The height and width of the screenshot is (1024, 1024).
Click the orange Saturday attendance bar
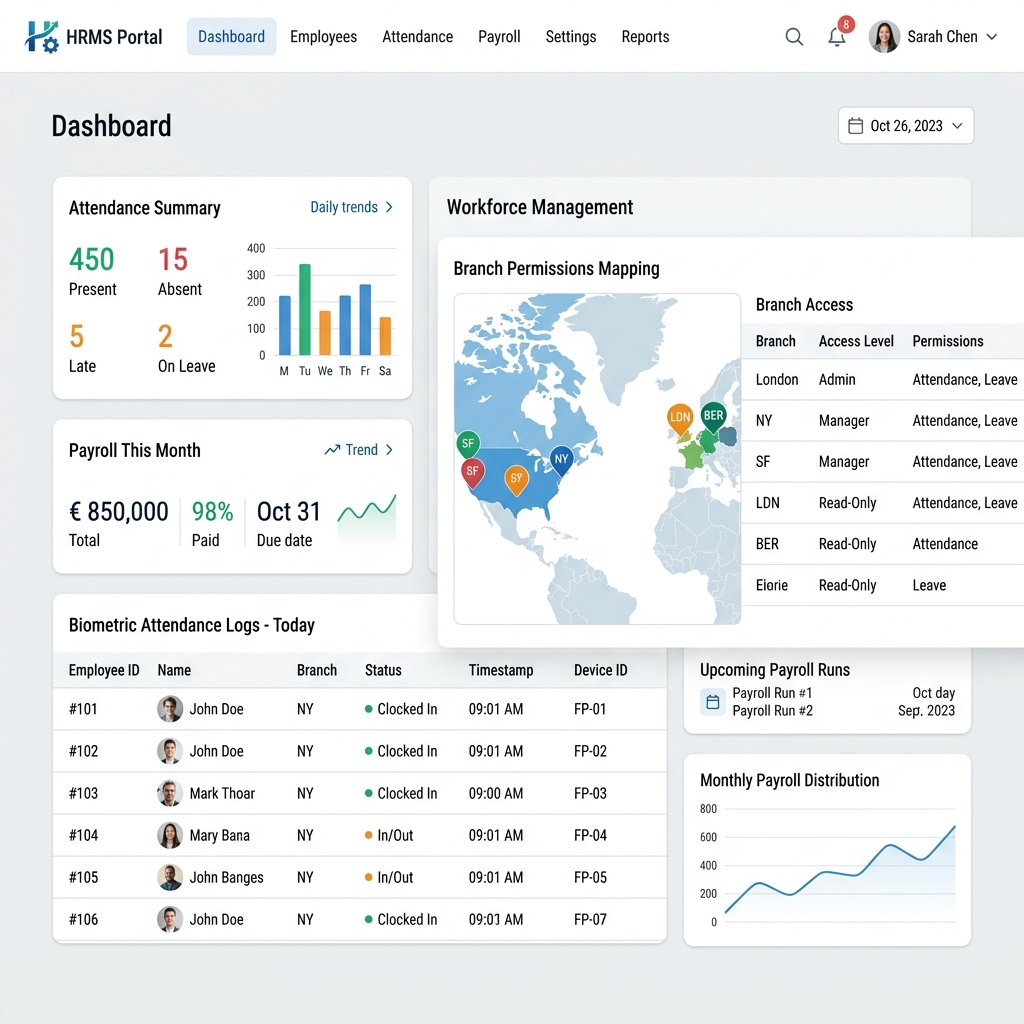(385, 336)
